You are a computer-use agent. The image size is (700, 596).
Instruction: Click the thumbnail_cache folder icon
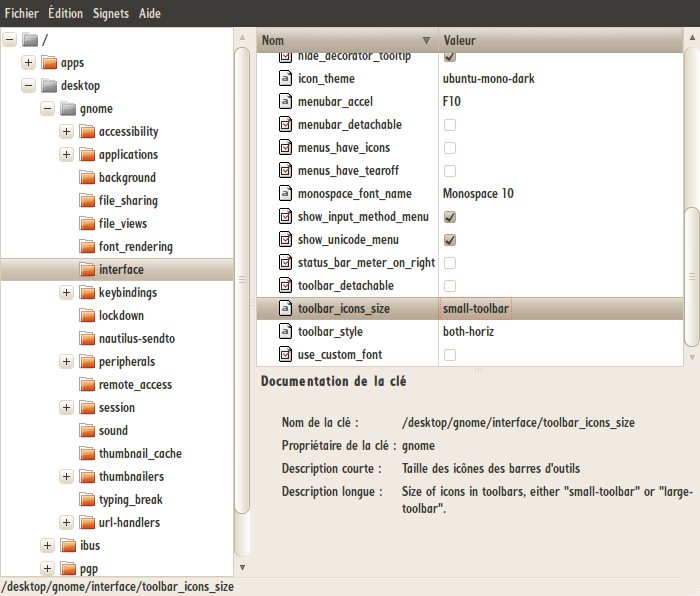(87, 453)
